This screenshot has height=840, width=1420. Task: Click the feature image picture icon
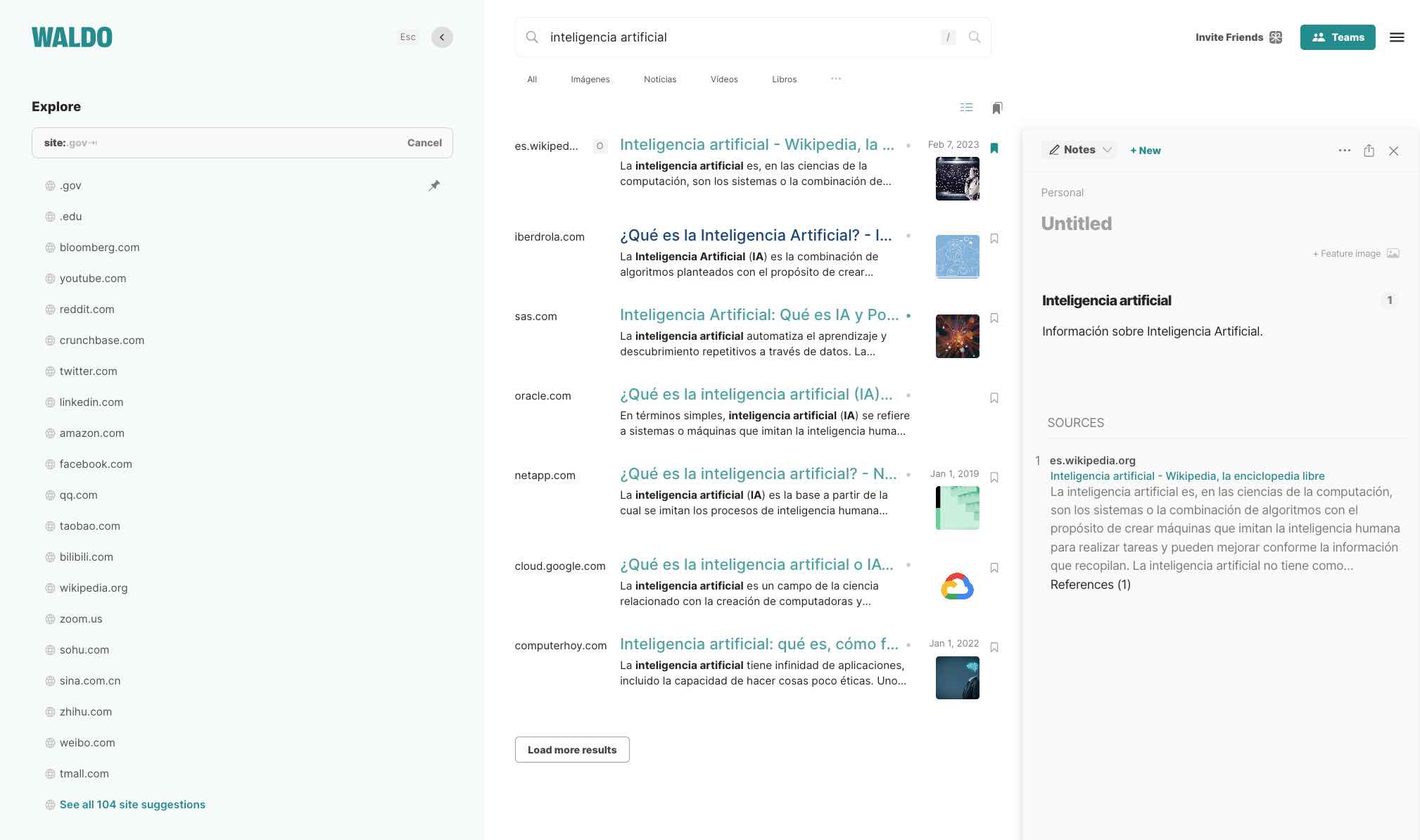[1393, 253]
